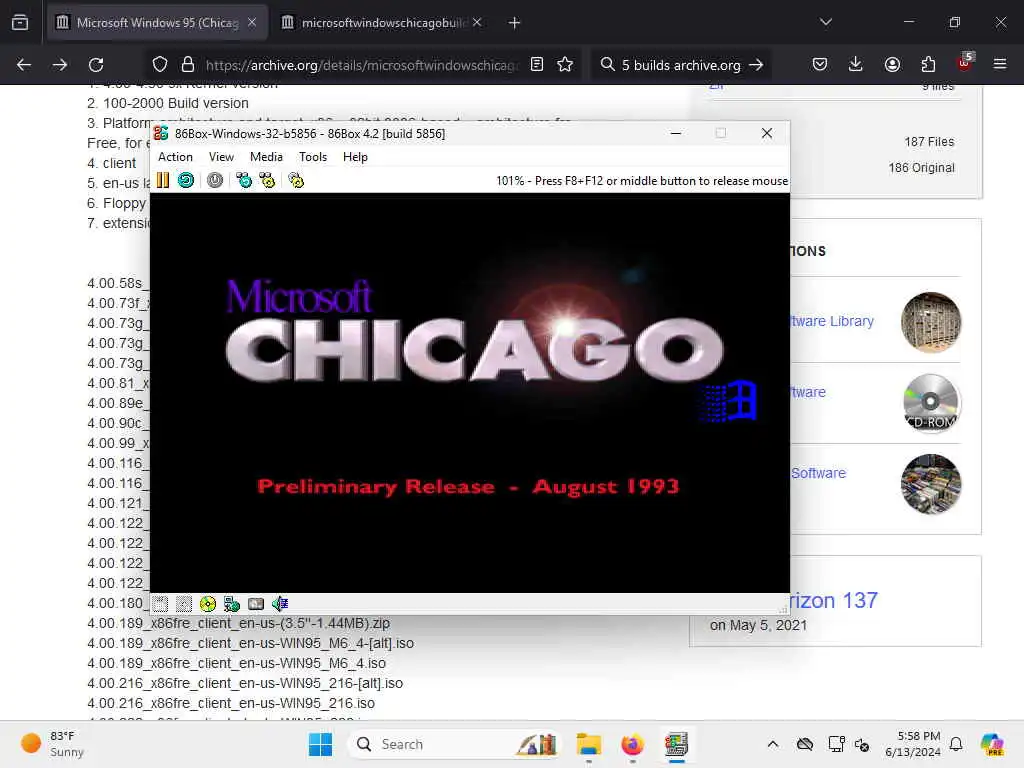The image size is (1024, 768).
Task: Click second floppy drive status icon
Action: pos(184,604)
